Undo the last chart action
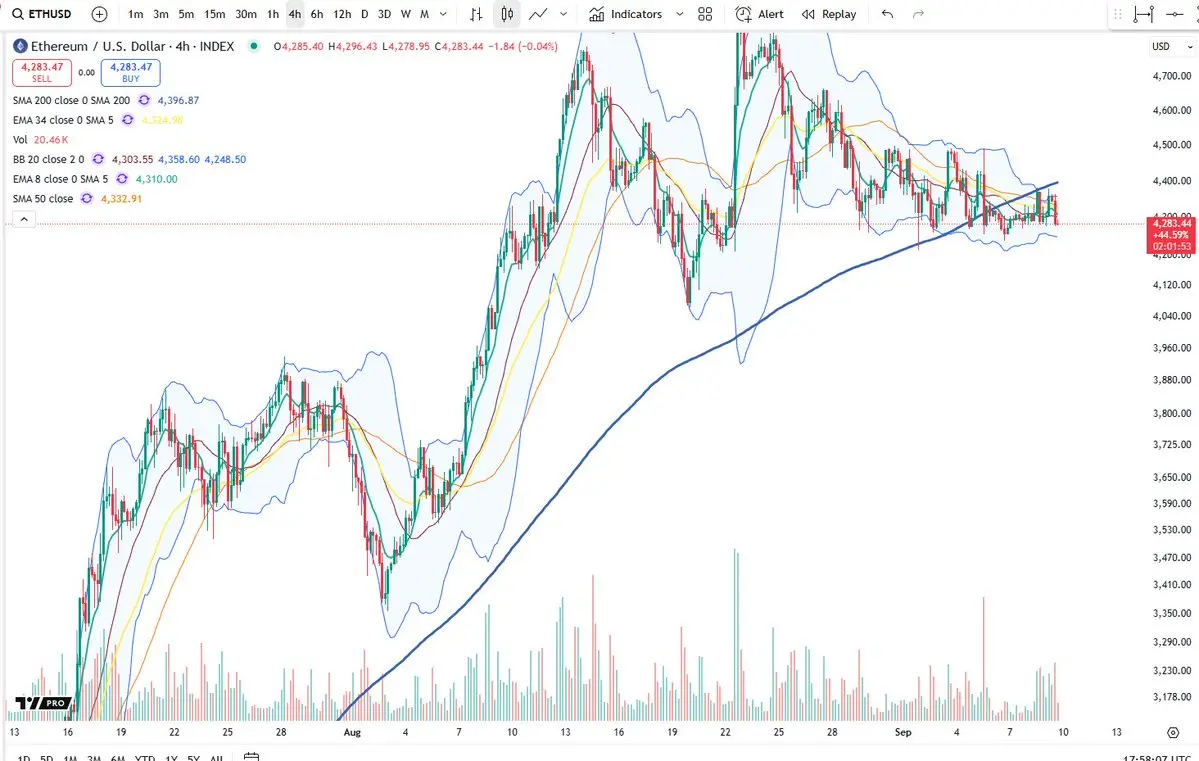 click(887, 14)
